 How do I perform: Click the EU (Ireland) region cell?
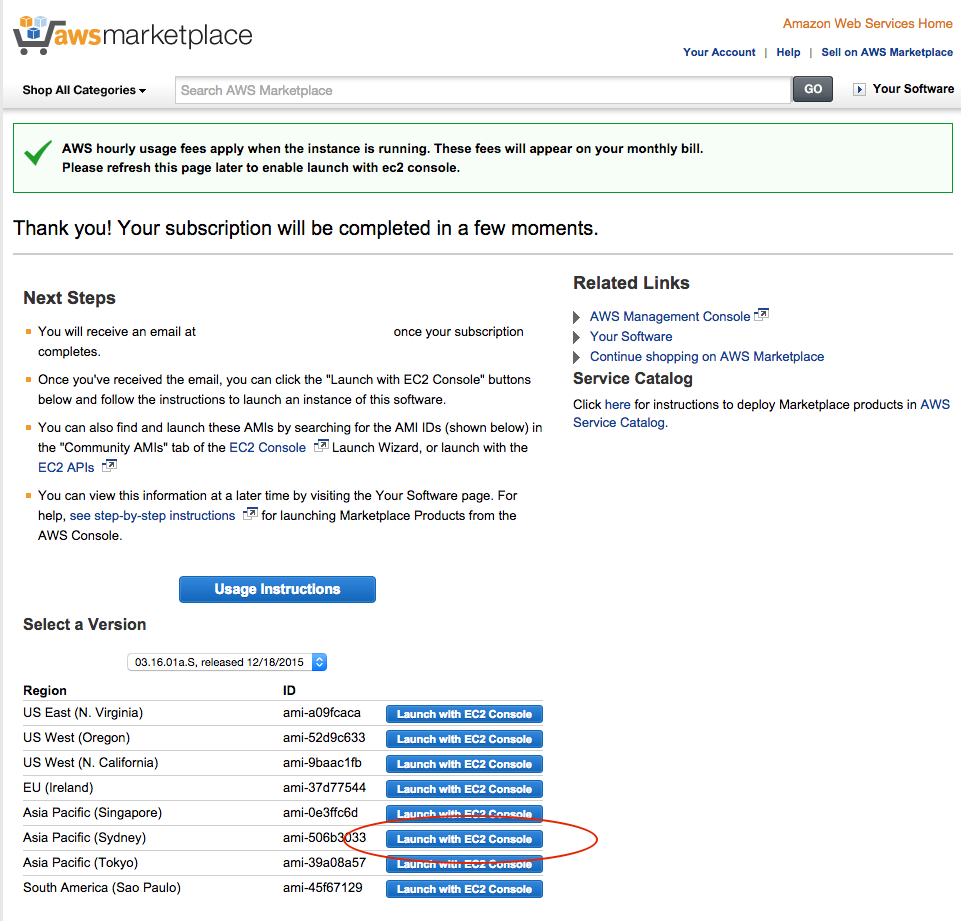click(x=58, y=787)
